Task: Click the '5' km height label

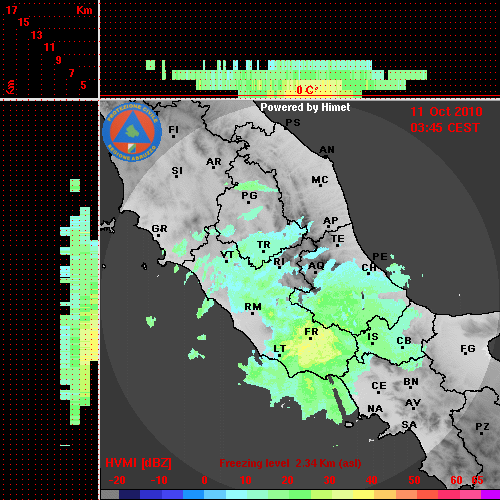Action: pos(83,85)
